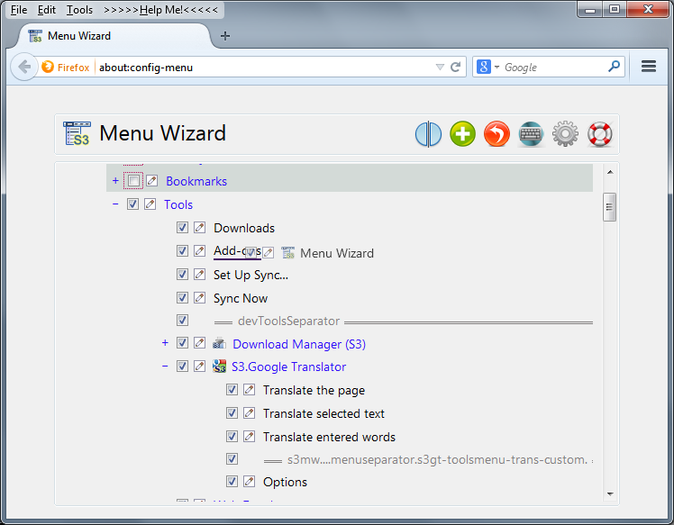Expand the Bookmarks tree node
Viewport: 674px width, 525px height.
[x=115, y=181]
